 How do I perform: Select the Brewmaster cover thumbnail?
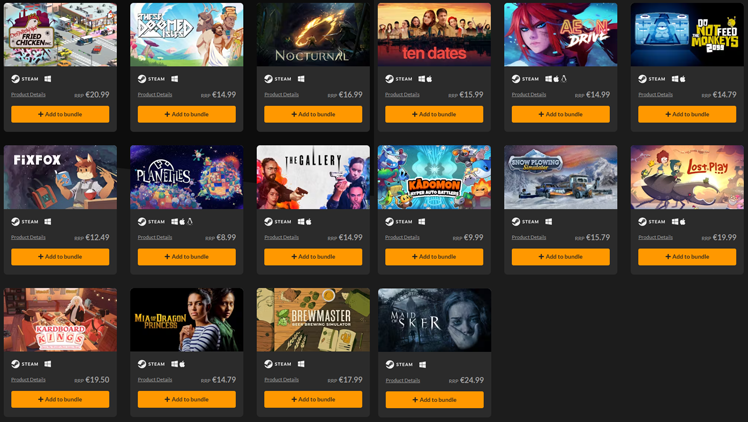313,319
